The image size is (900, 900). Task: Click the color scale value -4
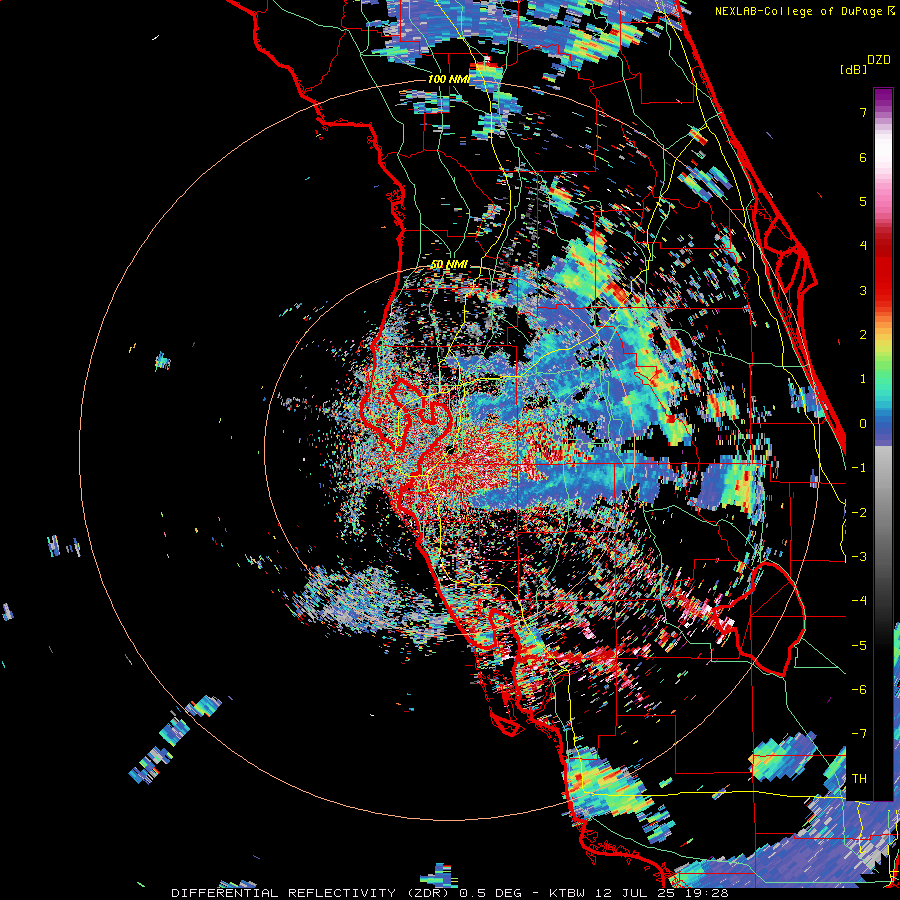(x=859, y=601)
